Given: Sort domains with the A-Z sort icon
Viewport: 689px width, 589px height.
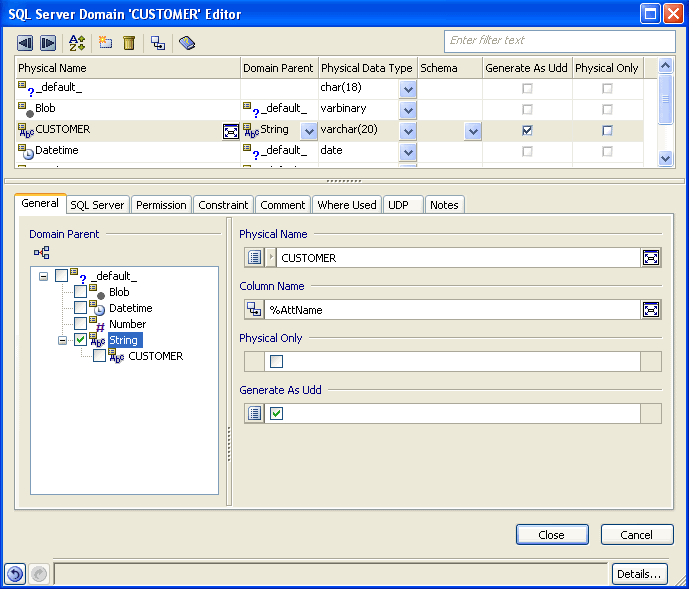Looking at the screenshot, I should [x=77, y=43].
